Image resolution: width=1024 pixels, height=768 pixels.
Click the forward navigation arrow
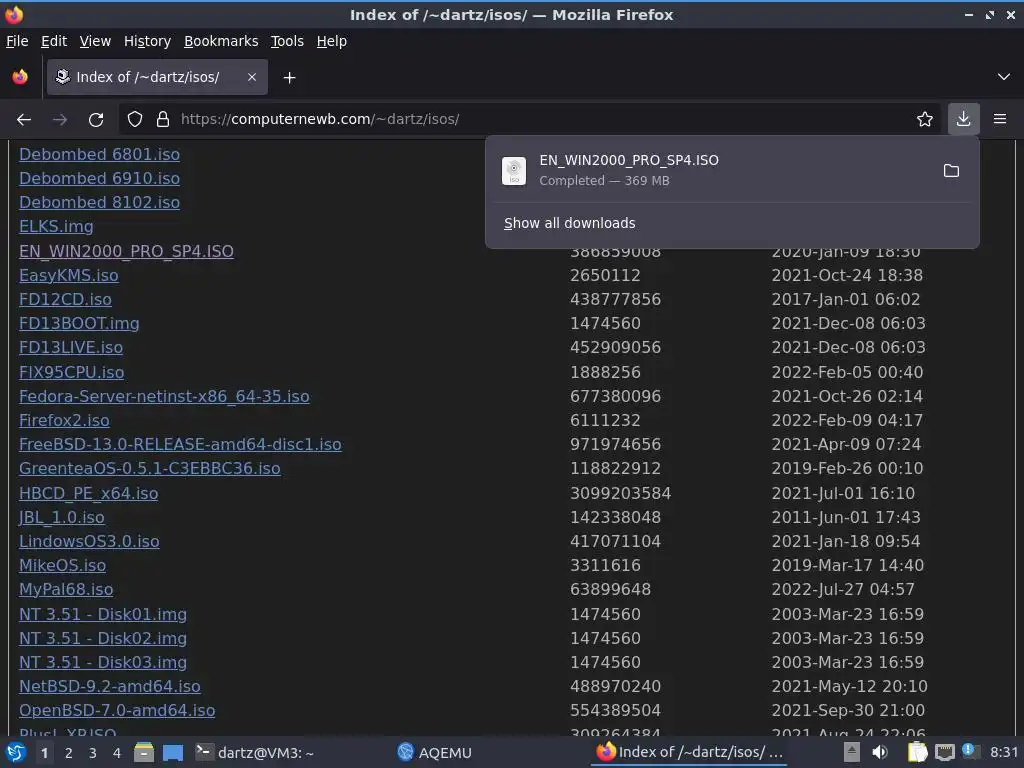pyautogui.click(x=60, y=120)
